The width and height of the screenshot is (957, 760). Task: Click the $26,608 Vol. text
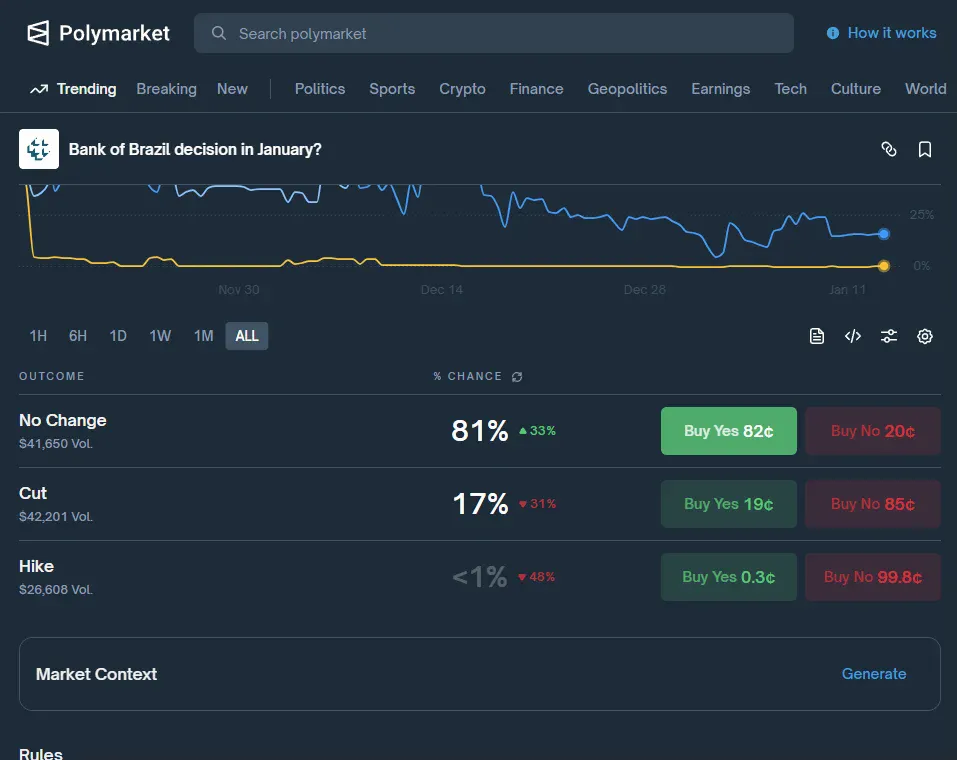(x=56, y=590)
